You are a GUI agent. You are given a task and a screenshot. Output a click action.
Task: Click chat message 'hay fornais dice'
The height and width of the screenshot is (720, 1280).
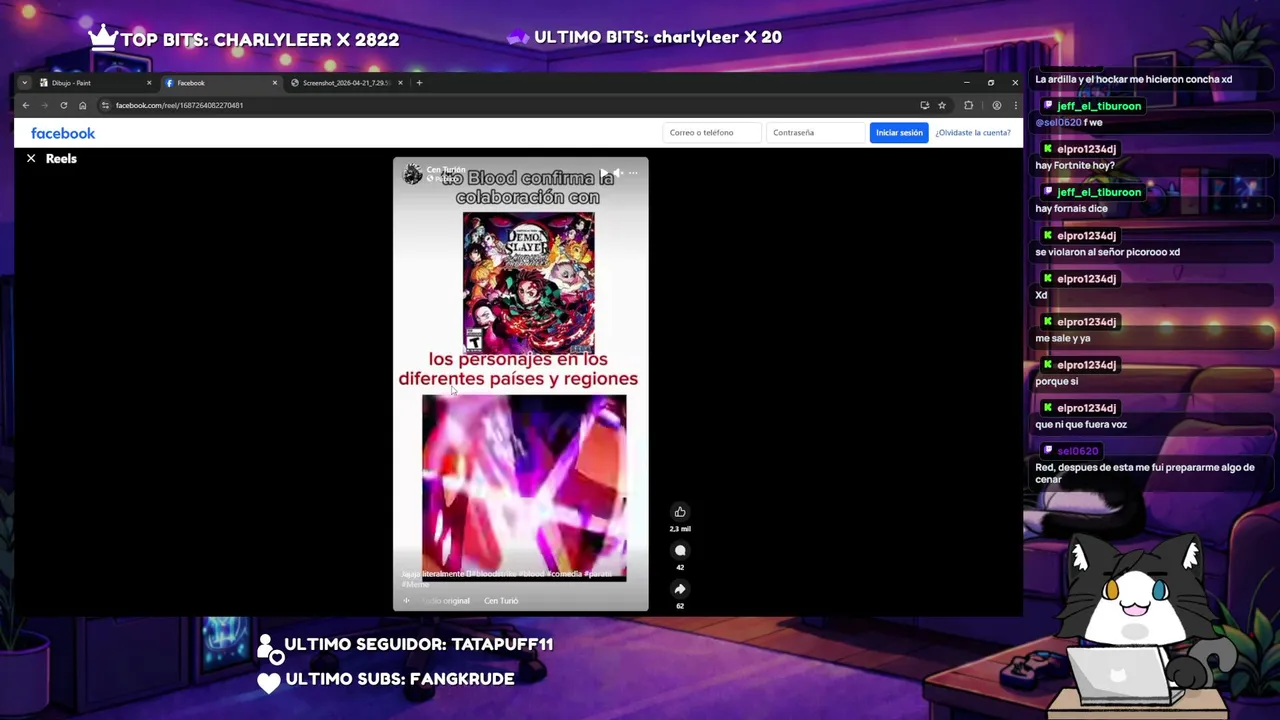(x=1071, y=208)
